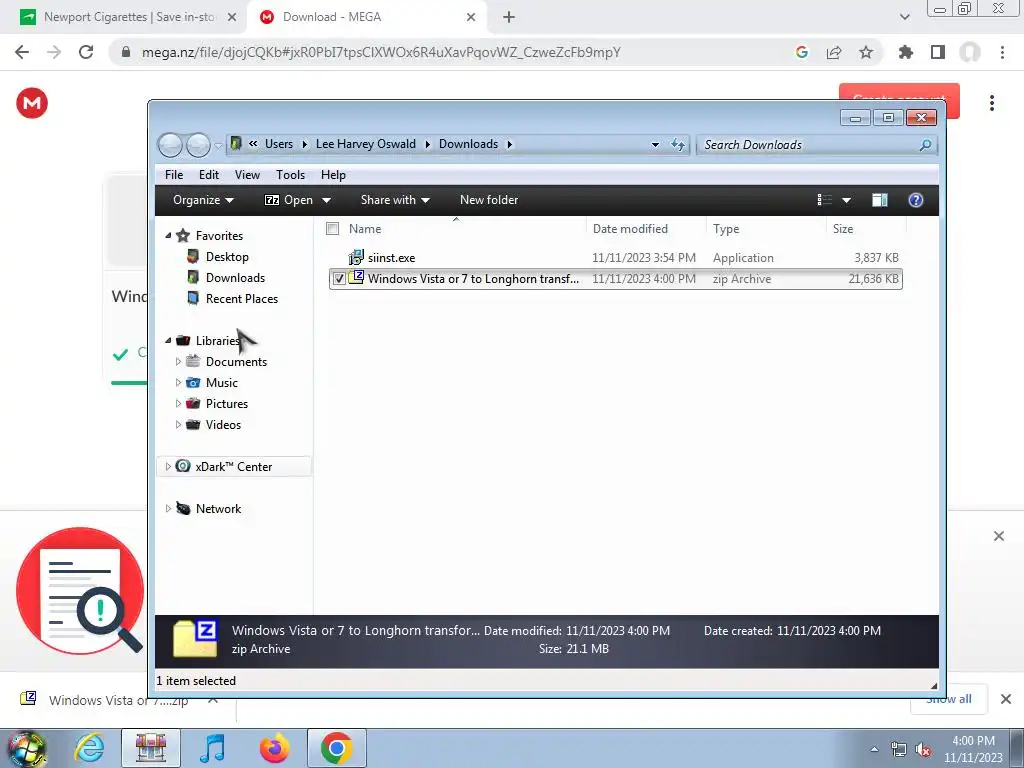Click Explorer forward navigation button
Screen dimensions: 1024x768
tap(198, 145)
